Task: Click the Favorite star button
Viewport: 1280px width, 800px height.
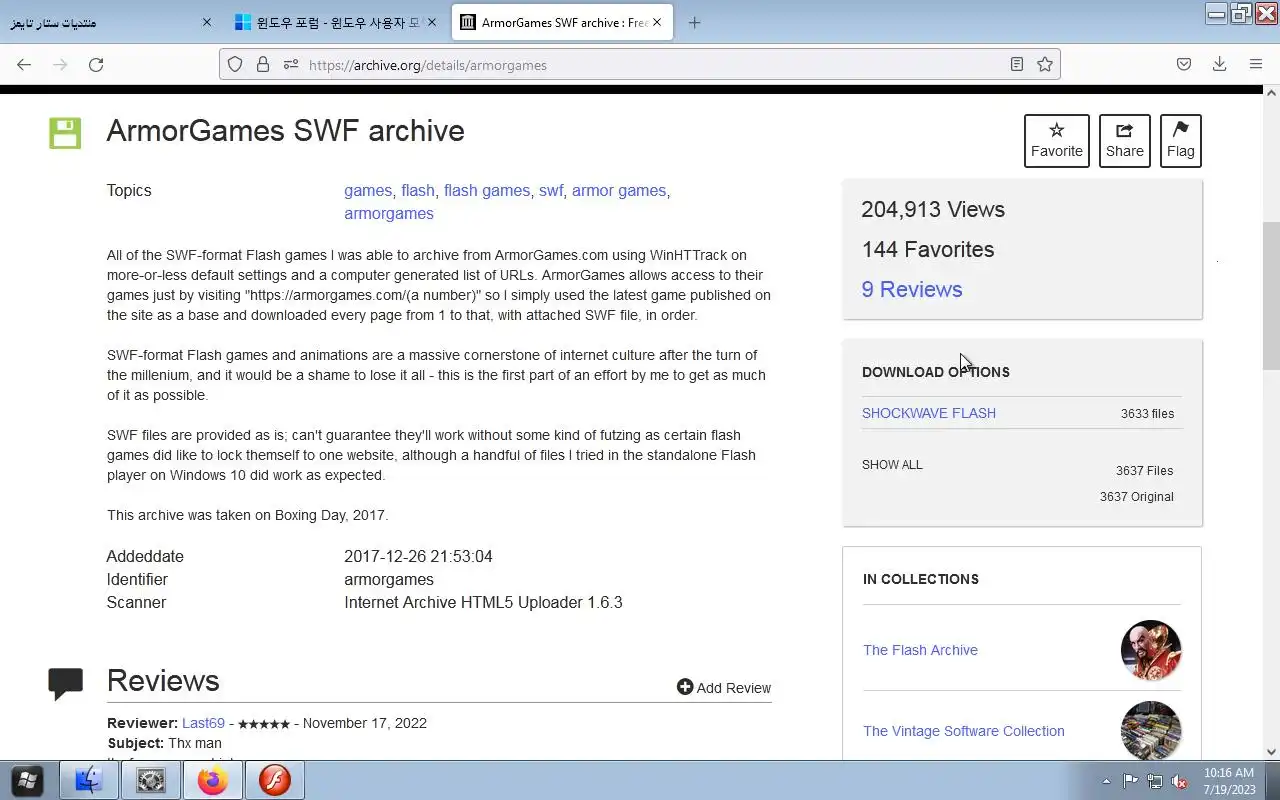Action: tap(1057, 141)
